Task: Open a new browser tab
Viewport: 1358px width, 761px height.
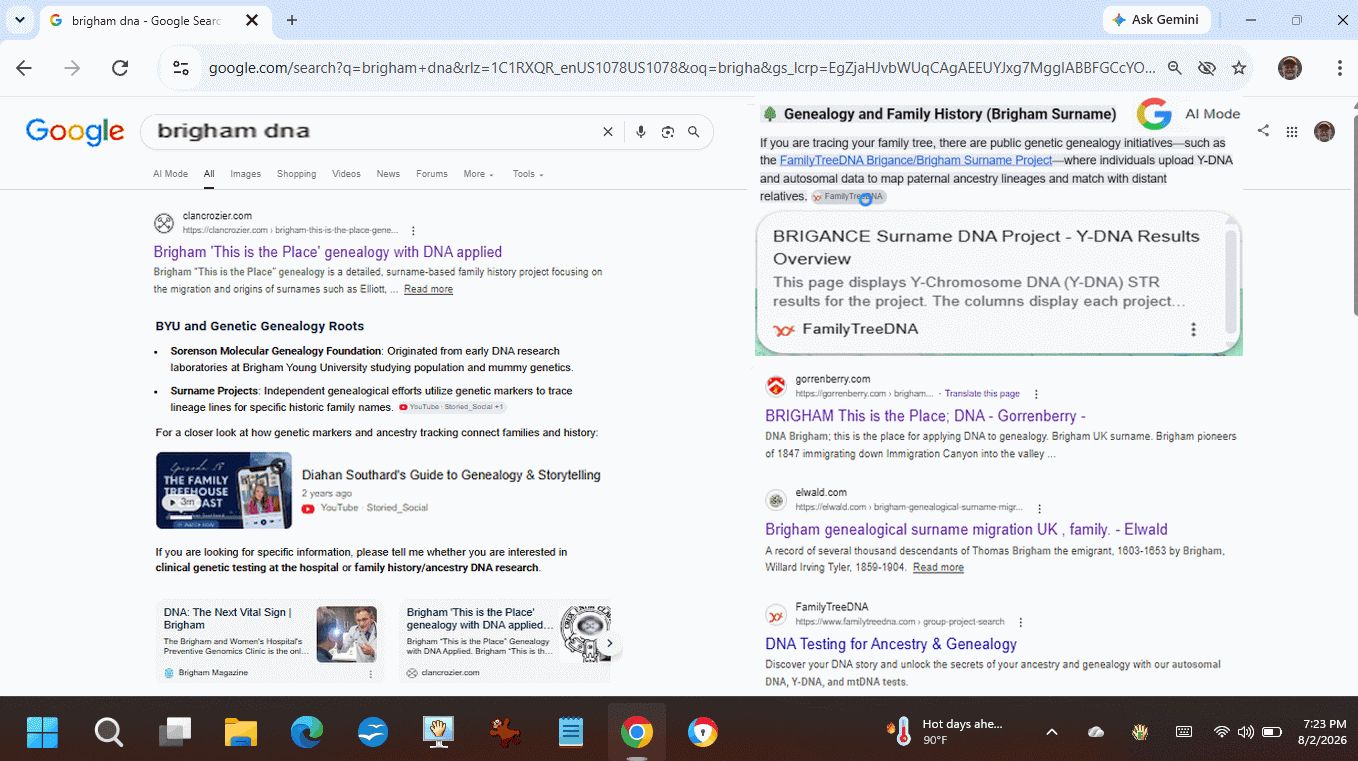Action: tap(292, 20)
